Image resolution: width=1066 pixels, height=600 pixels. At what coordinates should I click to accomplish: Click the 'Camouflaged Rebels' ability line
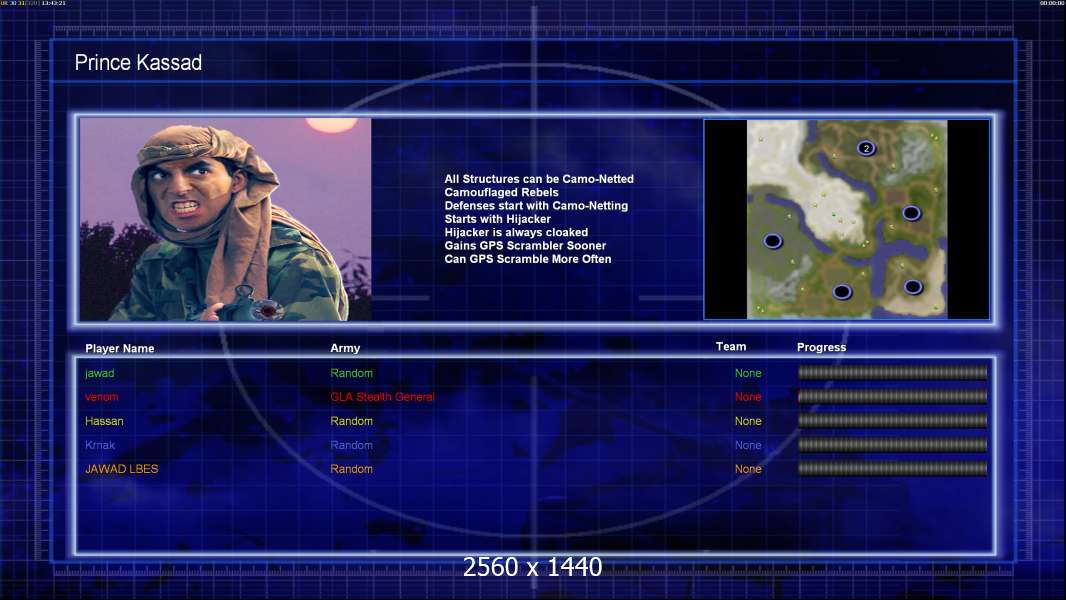[x=502, y=192]
